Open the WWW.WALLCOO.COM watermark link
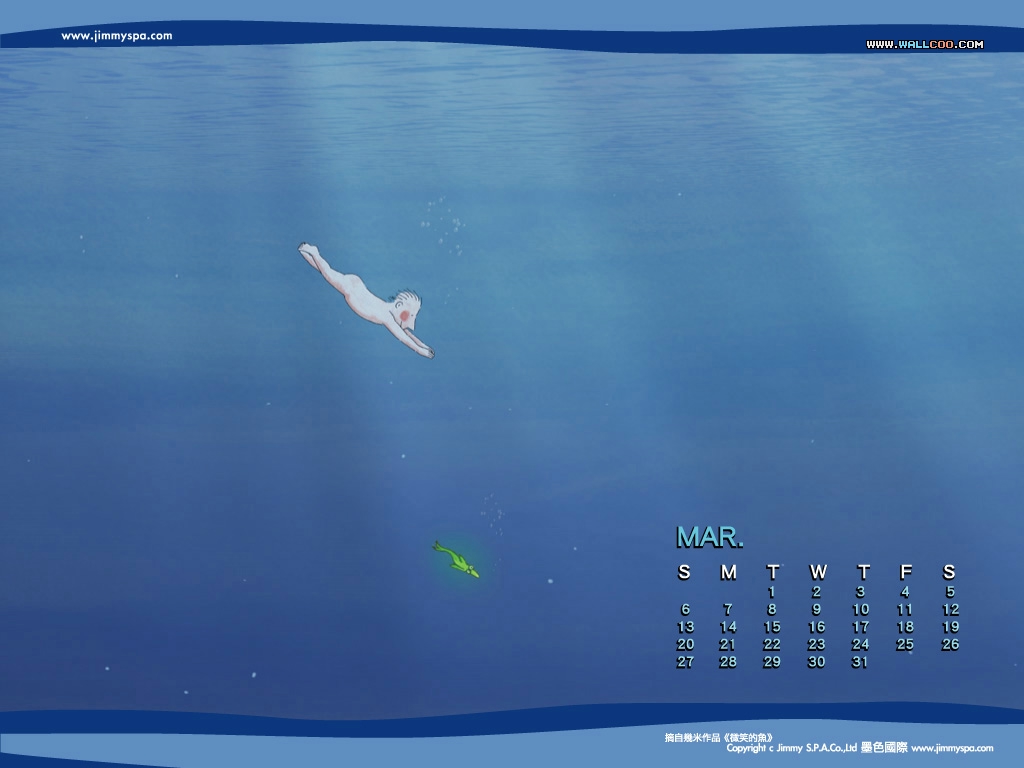The image size is (1024, 768). click(924, 44)
